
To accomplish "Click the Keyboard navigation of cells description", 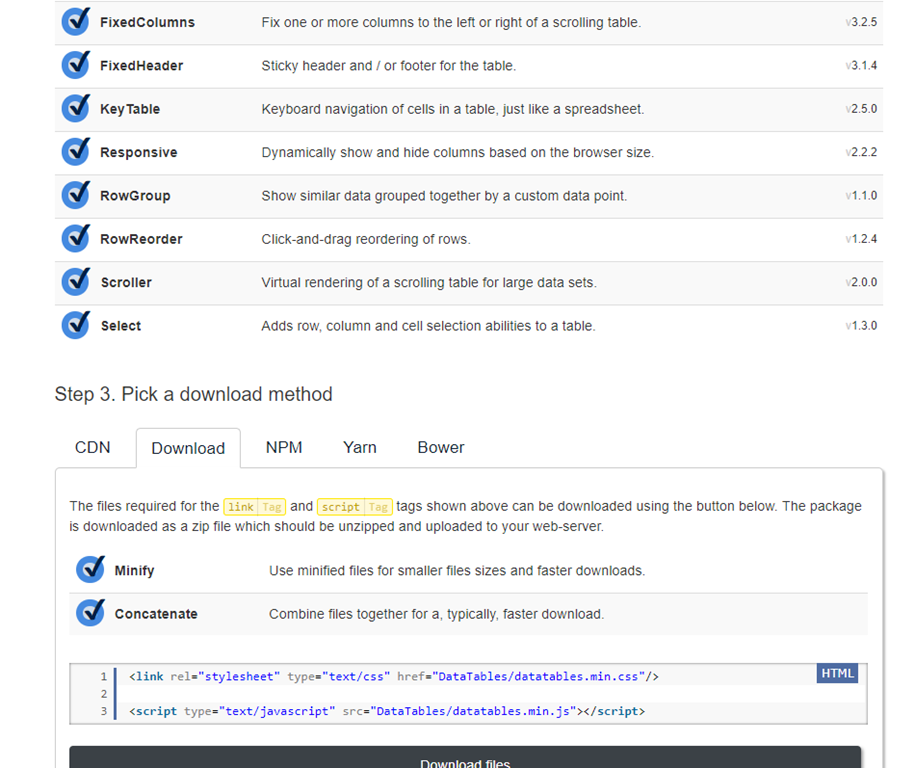I will 453,109.
